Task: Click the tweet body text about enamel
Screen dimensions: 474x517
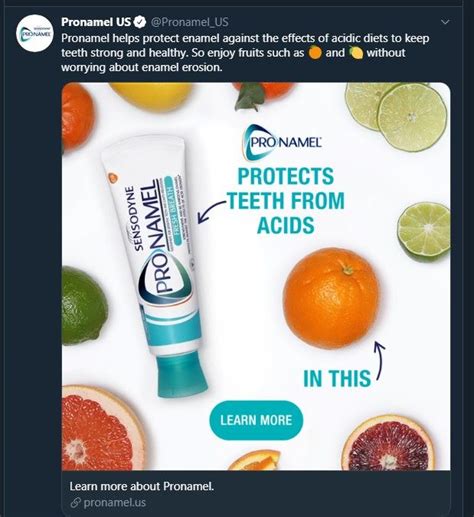Action: pos(245,53)
